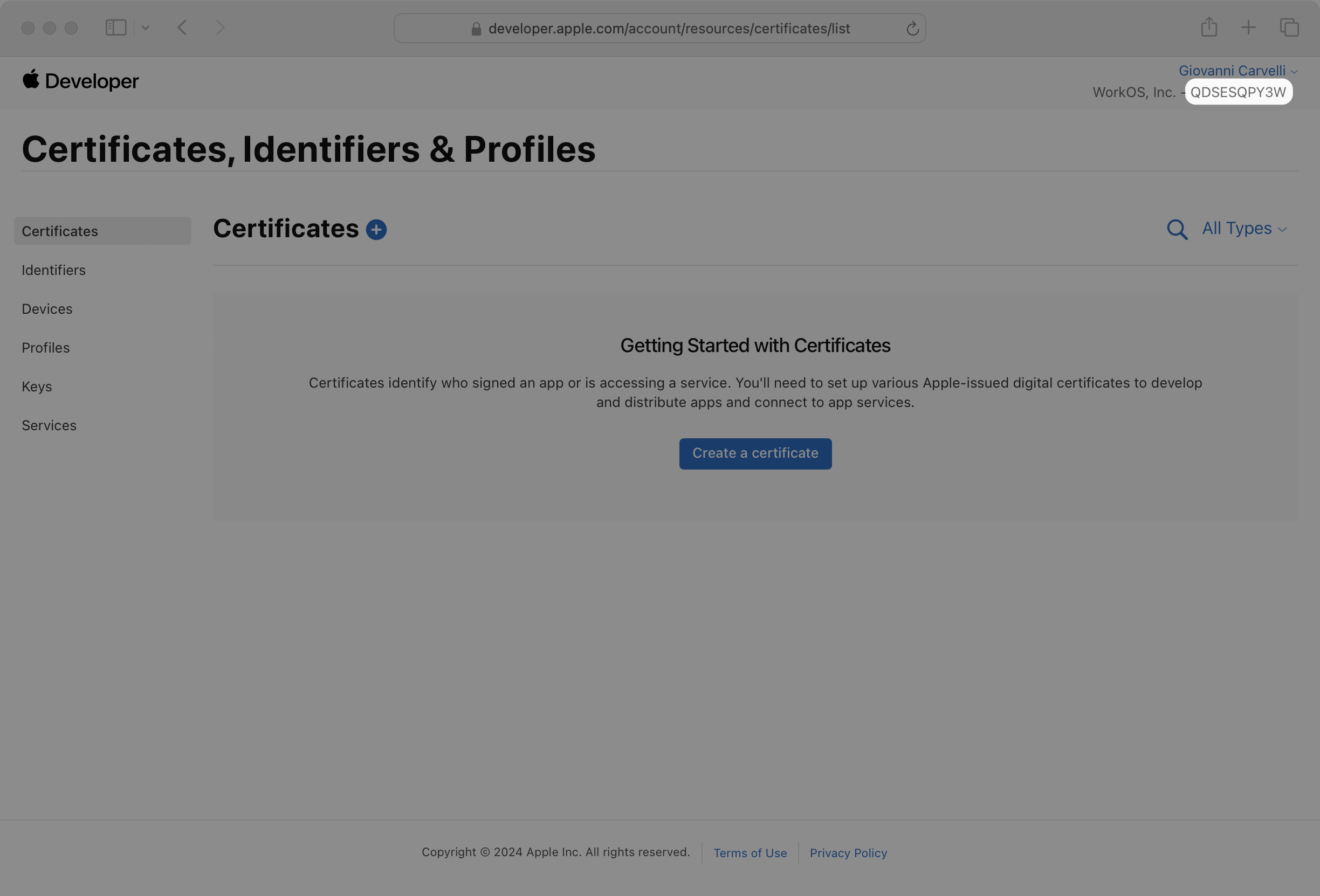Expand the All Types filter dropdown
This screenshot has height=896, width=1320.
tap(1244, 228)
